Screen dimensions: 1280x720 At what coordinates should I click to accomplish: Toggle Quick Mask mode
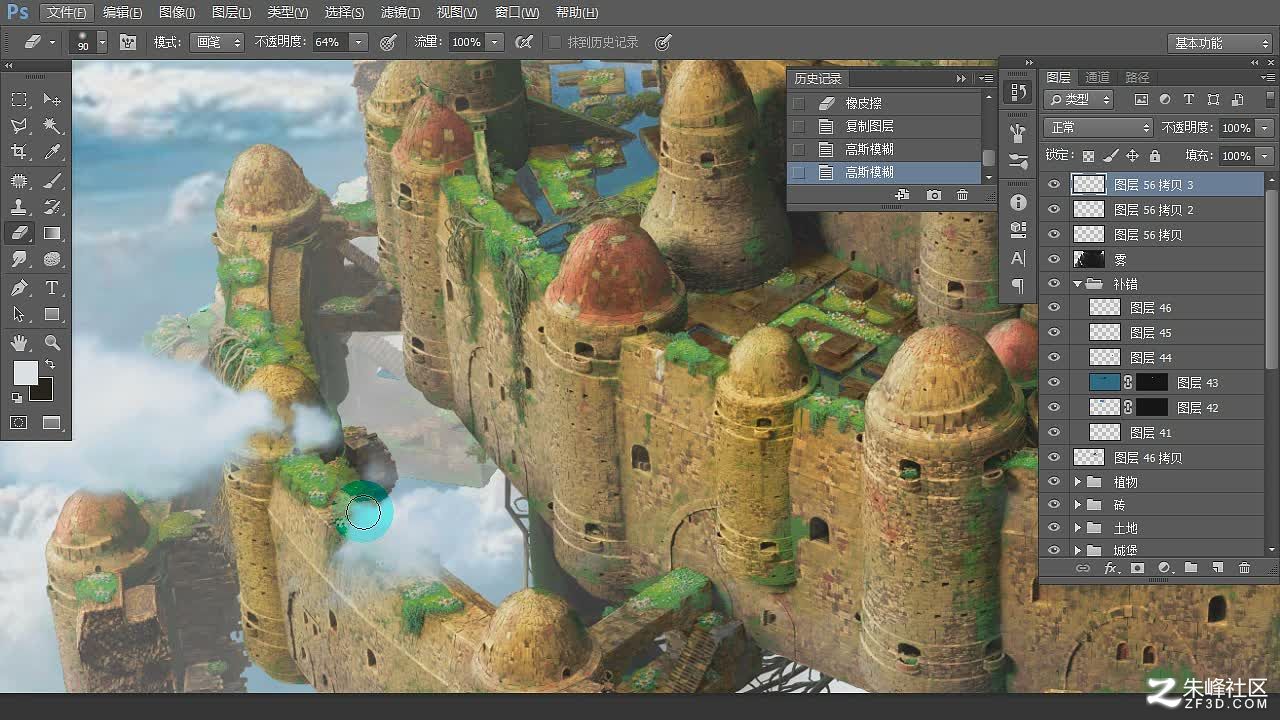coord(19,423)
